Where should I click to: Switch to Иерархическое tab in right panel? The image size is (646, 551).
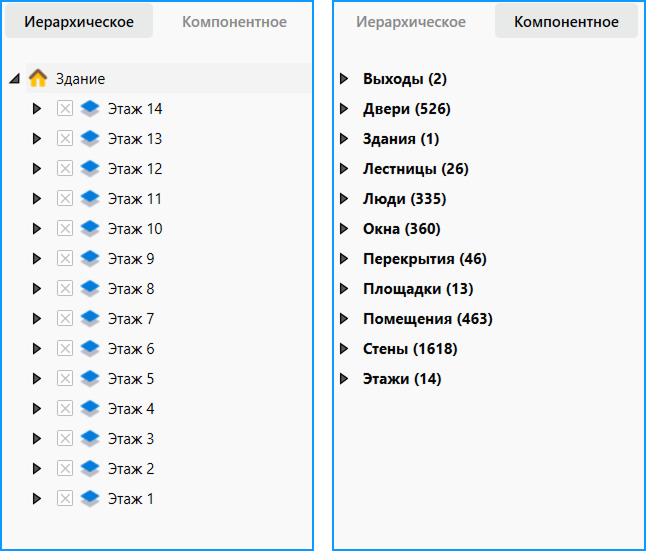(x=411, y=22)
